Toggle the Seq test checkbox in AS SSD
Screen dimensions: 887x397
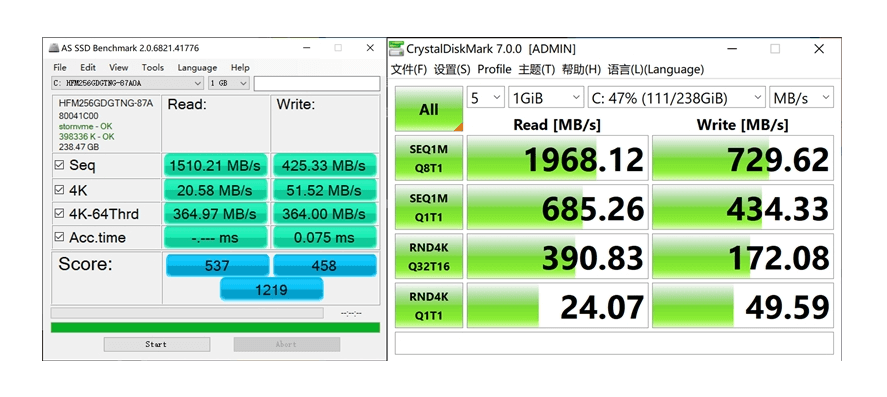(59, 165)
